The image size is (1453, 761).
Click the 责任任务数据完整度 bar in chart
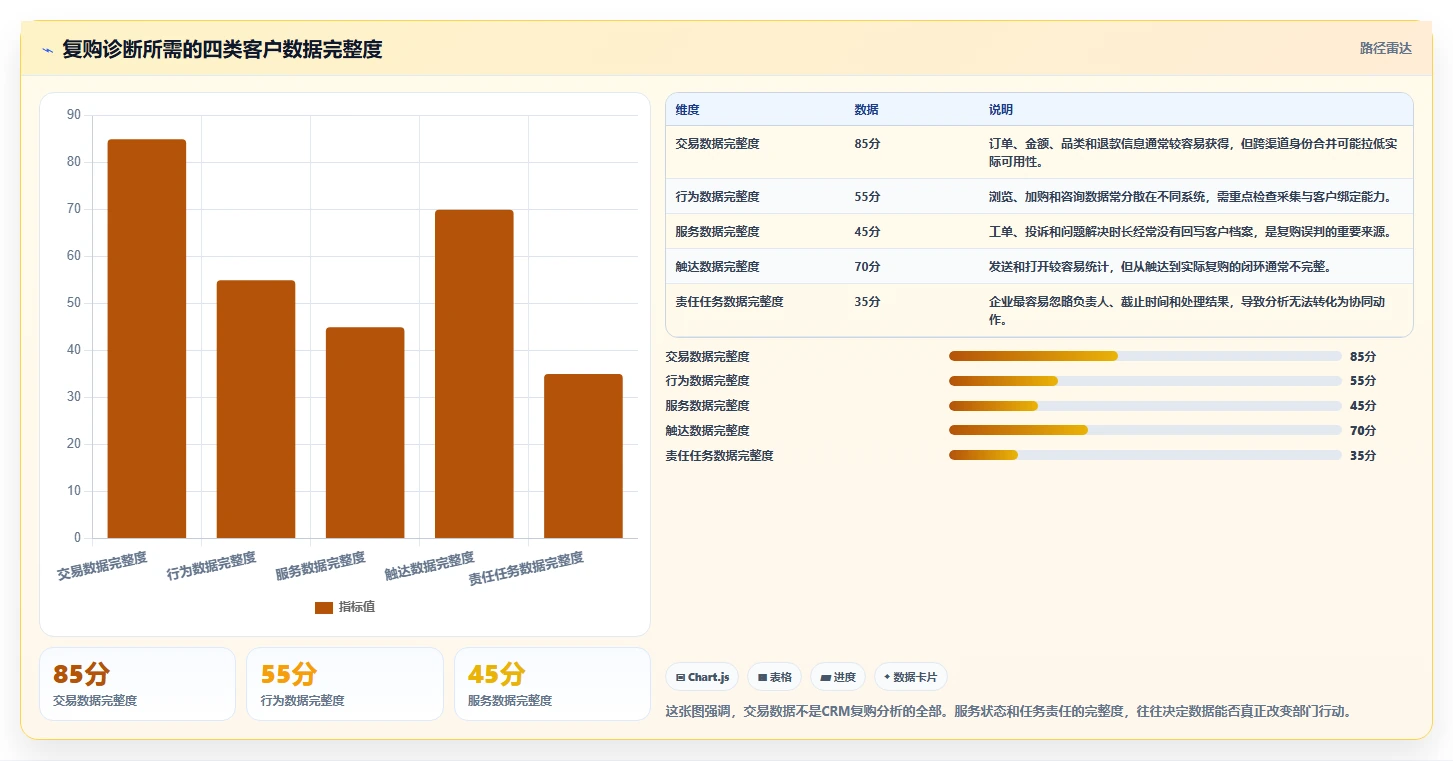[x=583, y=456]
